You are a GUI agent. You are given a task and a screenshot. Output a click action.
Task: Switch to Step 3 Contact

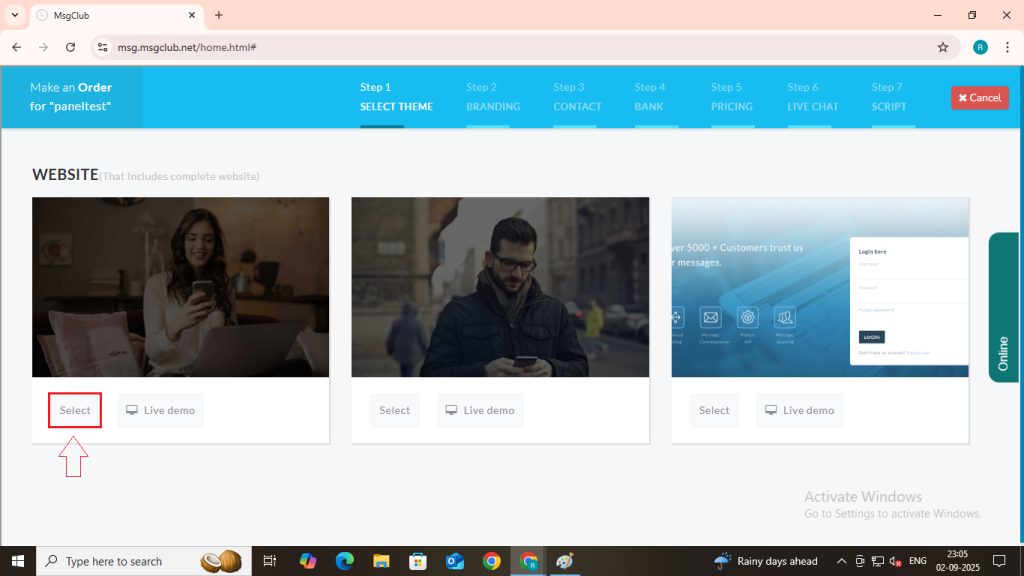[x=577, y=97]
